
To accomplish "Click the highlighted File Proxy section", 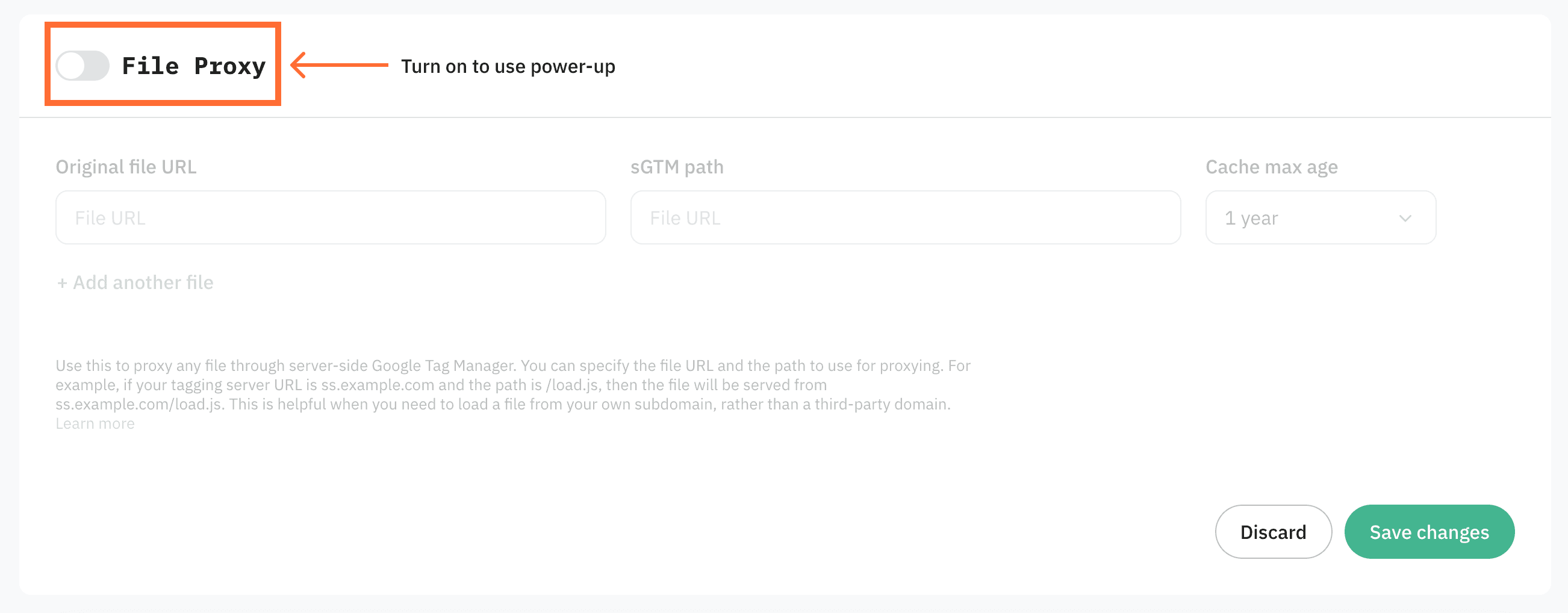I will point(163,64).
